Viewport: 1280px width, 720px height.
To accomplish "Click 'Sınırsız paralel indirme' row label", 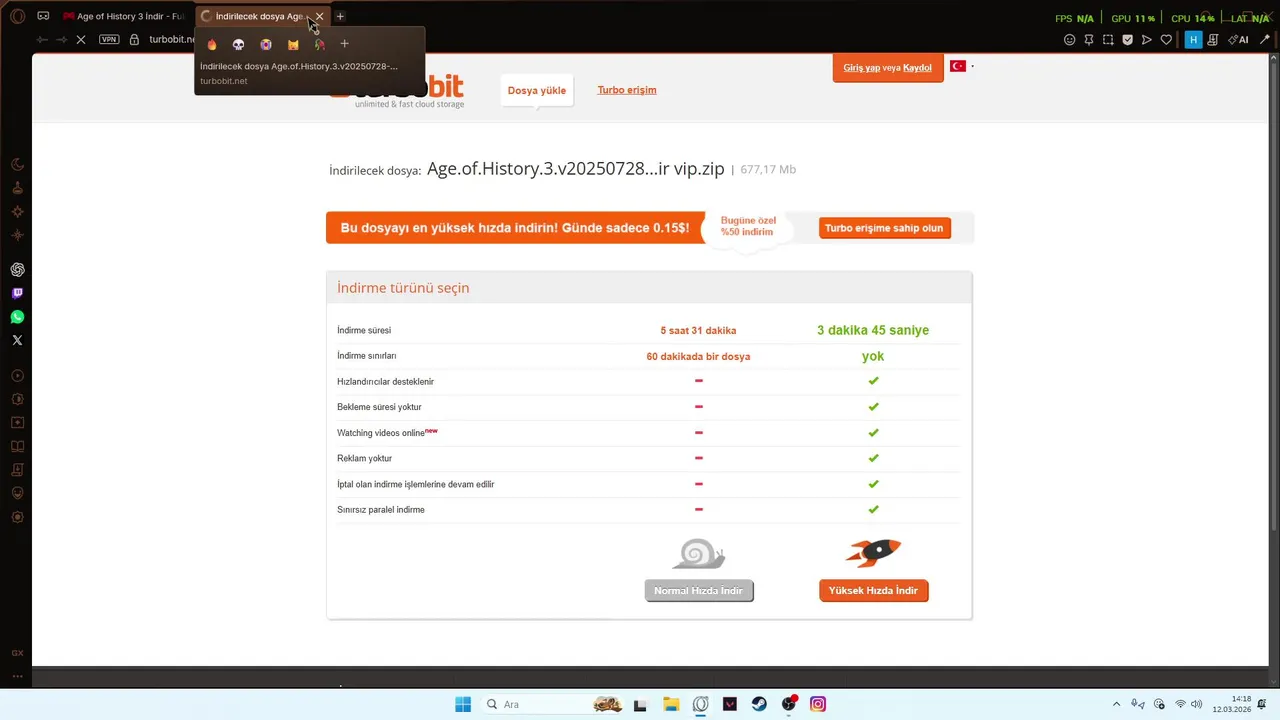I will point(381,510).
